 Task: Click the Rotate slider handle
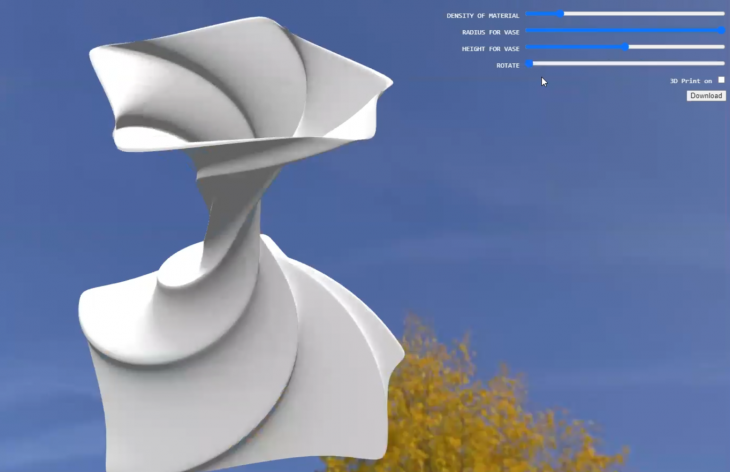point(529,64)
